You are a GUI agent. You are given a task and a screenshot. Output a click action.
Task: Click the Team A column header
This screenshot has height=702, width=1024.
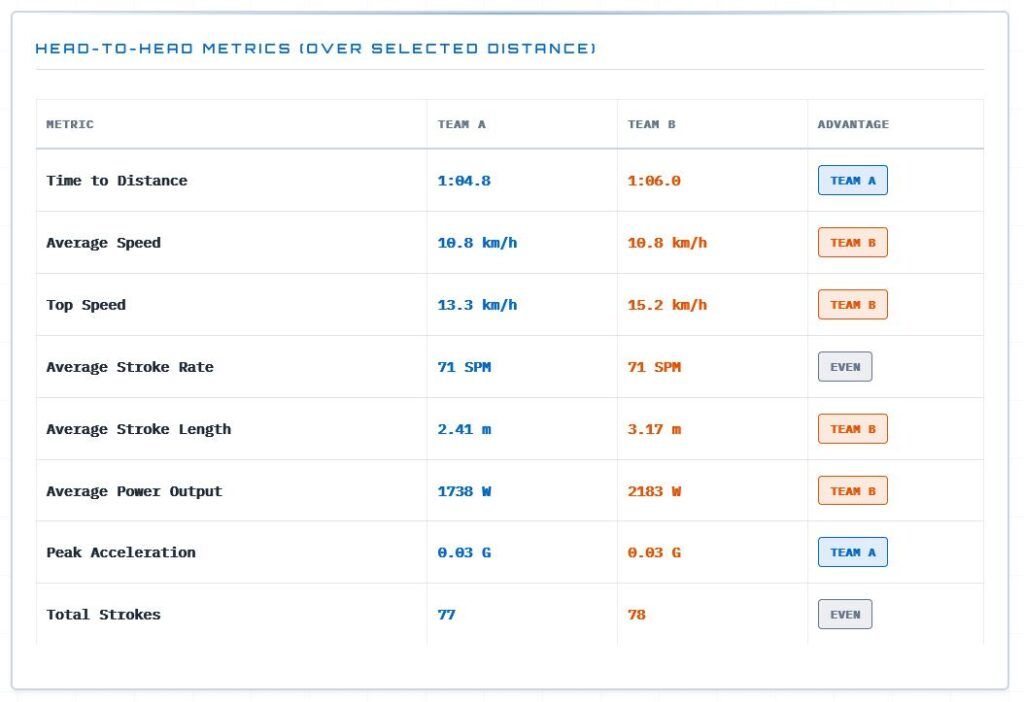click(x=462, y=124)
